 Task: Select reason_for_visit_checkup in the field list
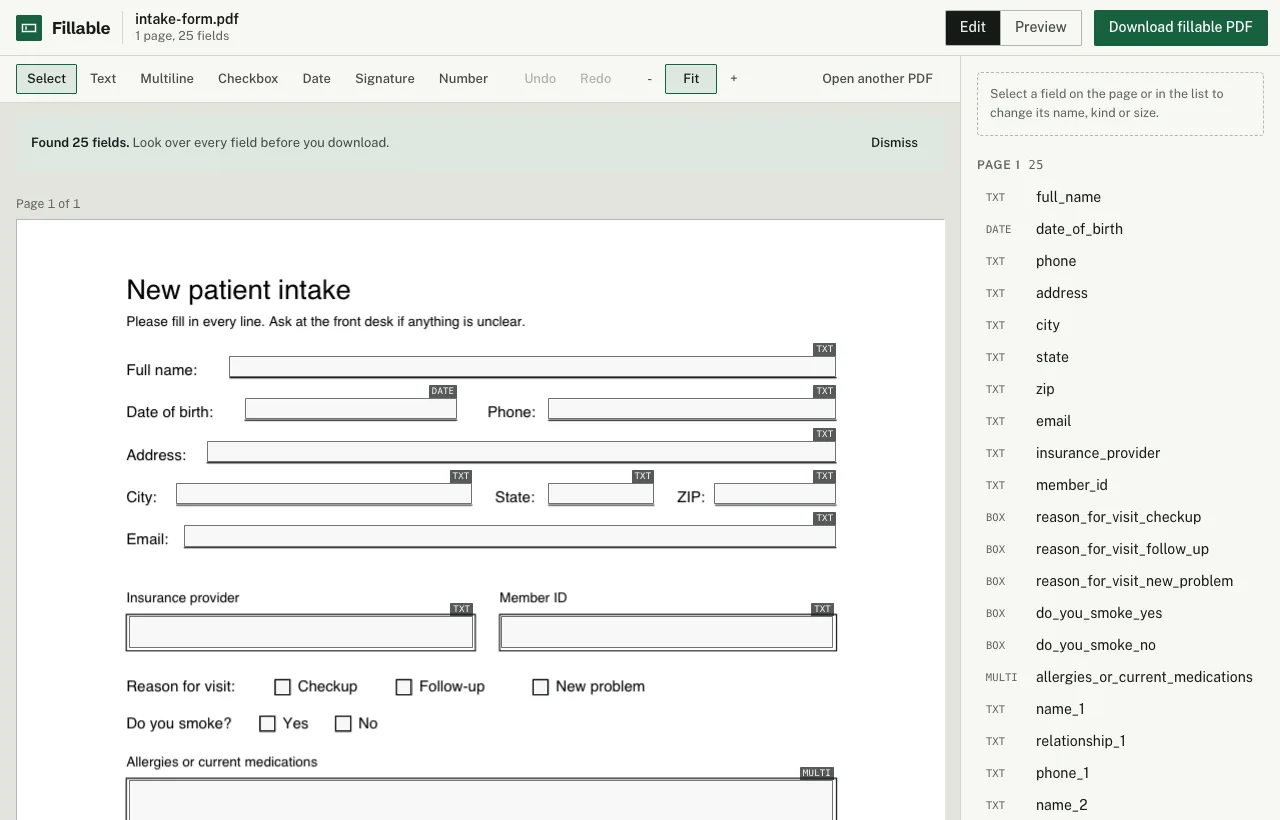[1120, 517]
